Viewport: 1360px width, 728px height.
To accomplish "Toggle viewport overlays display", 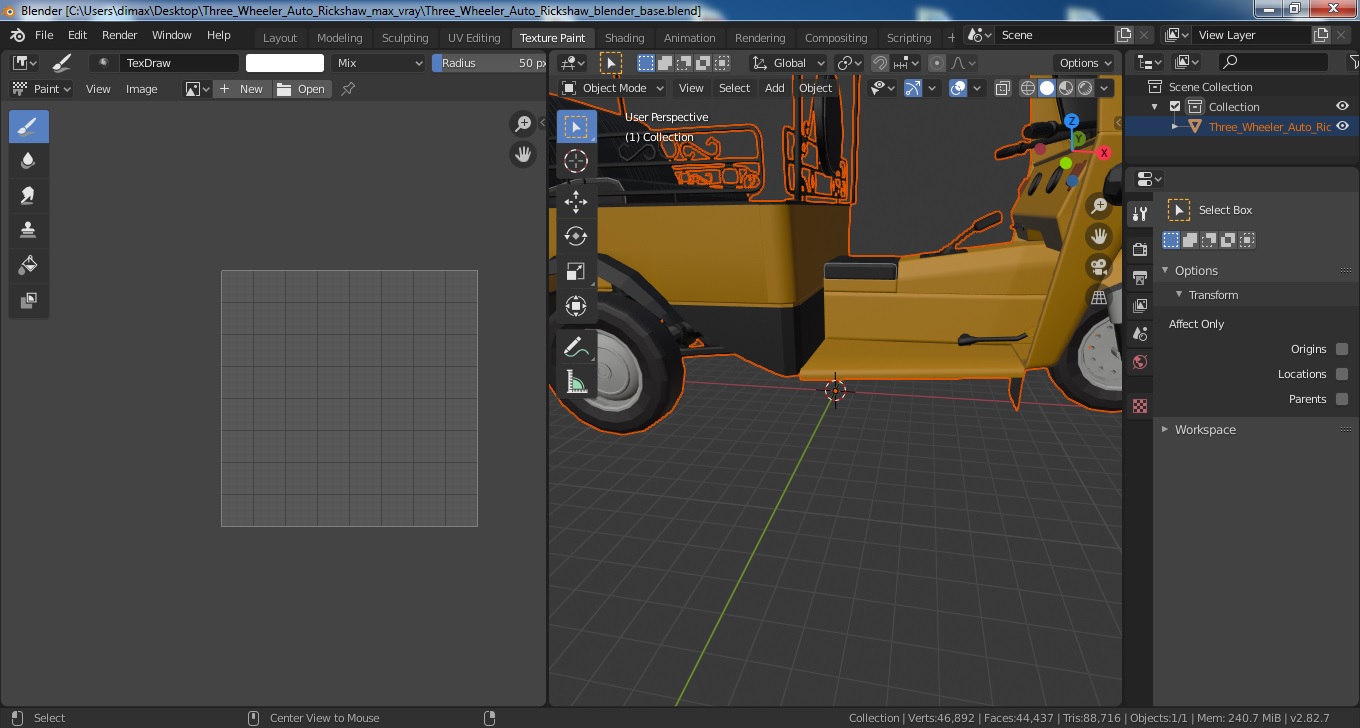I will tap(958, 88).
